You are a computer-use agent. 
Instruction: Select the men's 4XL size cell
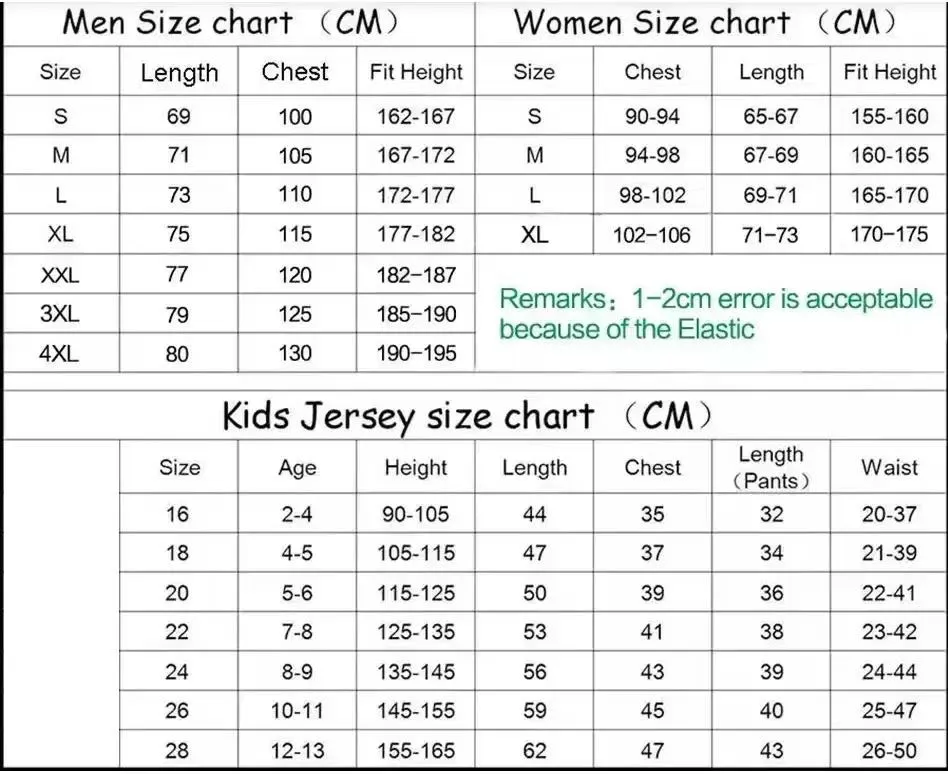click(59, 353)
